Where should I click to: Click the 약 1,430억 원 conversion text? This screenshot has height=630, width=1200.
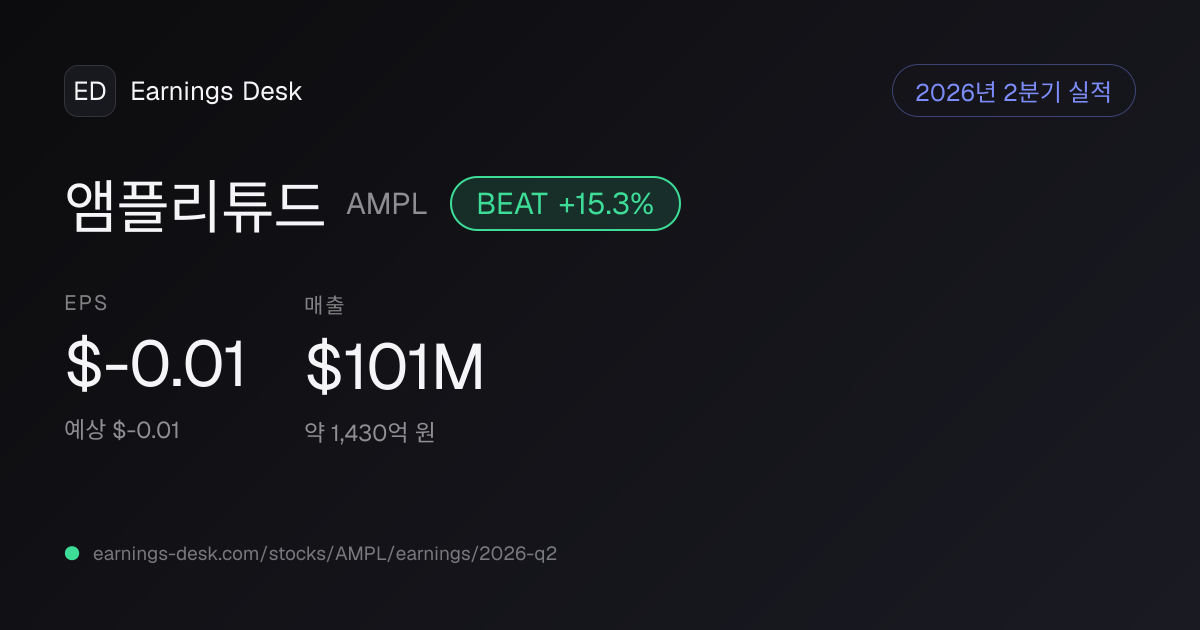(370, 433)
